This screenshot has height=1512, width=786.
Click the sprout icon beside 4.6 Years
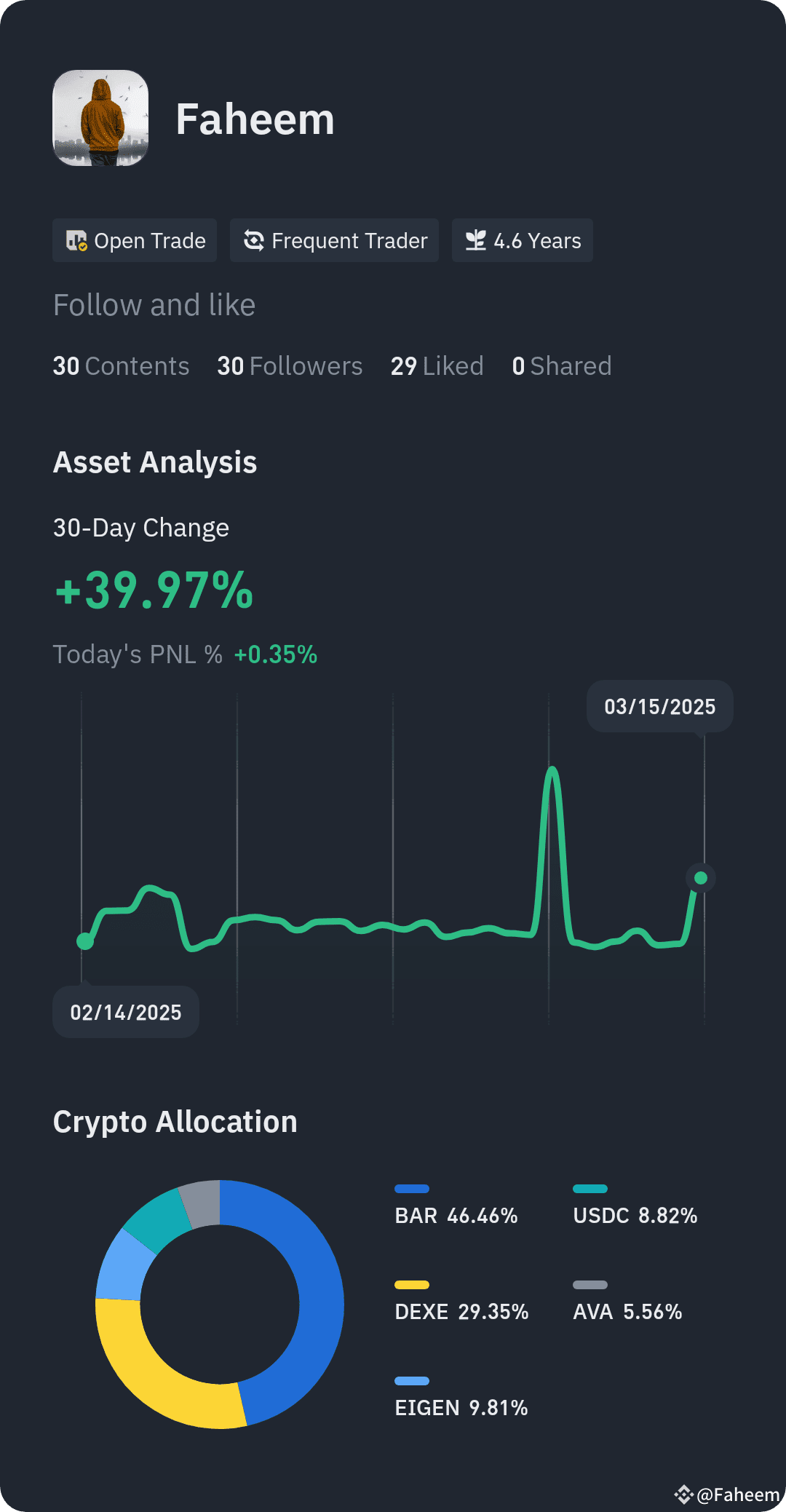[x=476, y=240]
